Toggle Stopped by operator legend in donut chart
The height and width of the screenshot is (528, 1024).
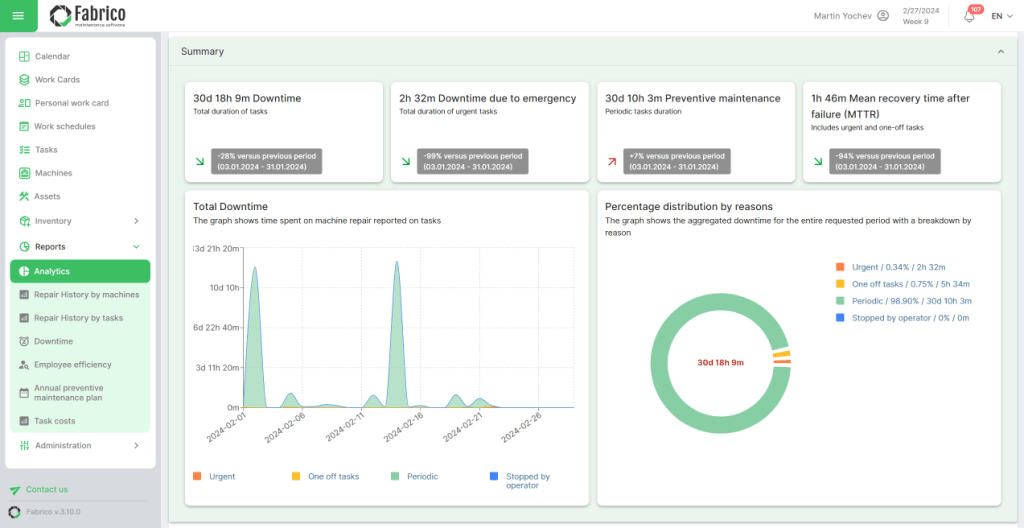click(x=902, y=318)
